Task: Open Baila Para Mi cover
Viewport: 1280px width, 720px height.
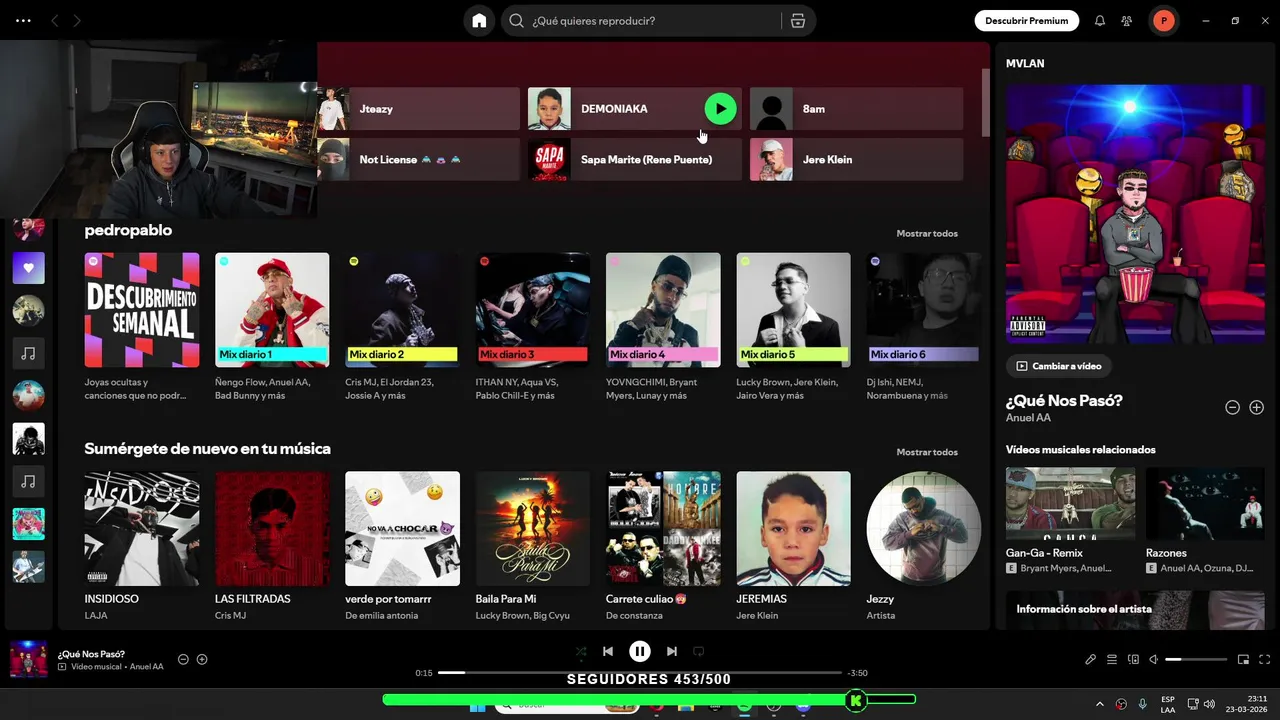Action: click(533, 529)
